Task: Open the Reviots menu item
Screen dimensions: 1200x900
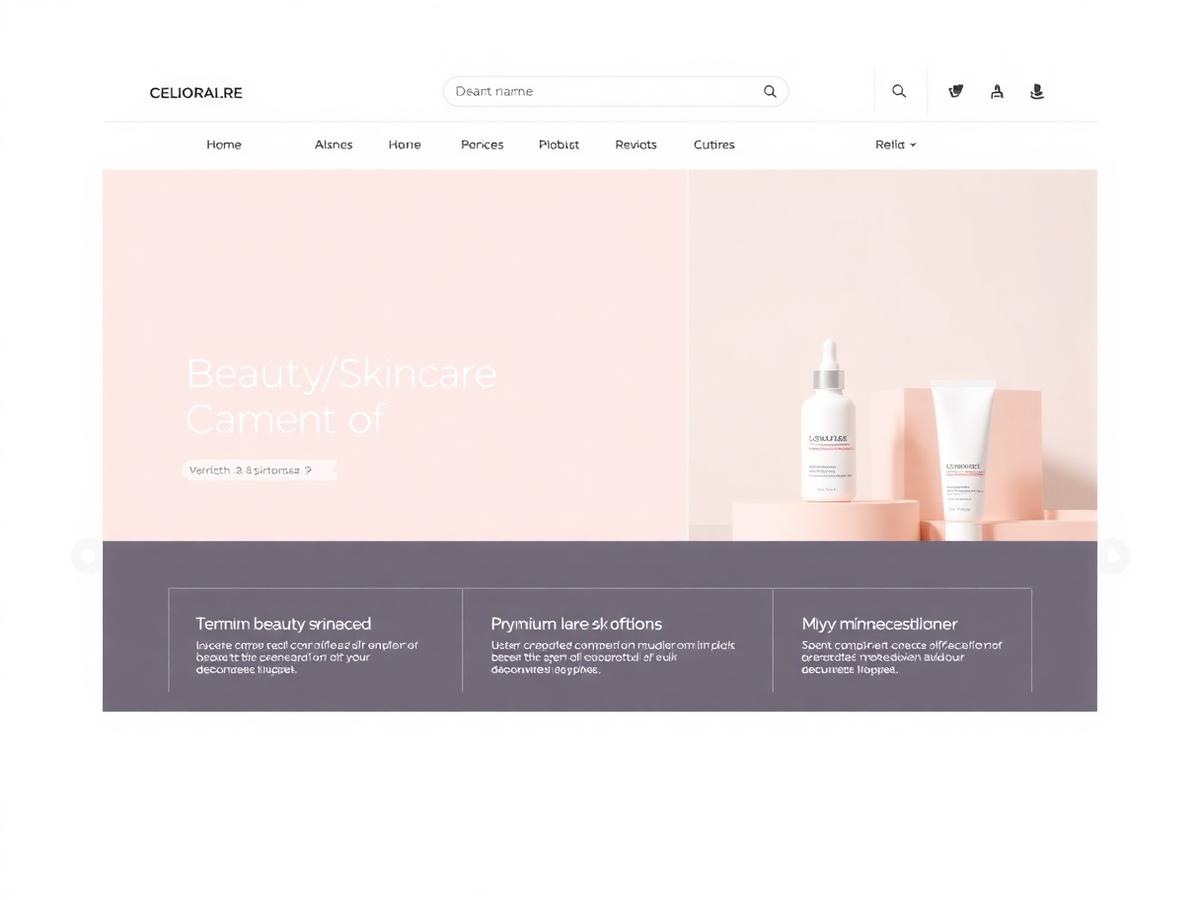Action: coord(636,145)
